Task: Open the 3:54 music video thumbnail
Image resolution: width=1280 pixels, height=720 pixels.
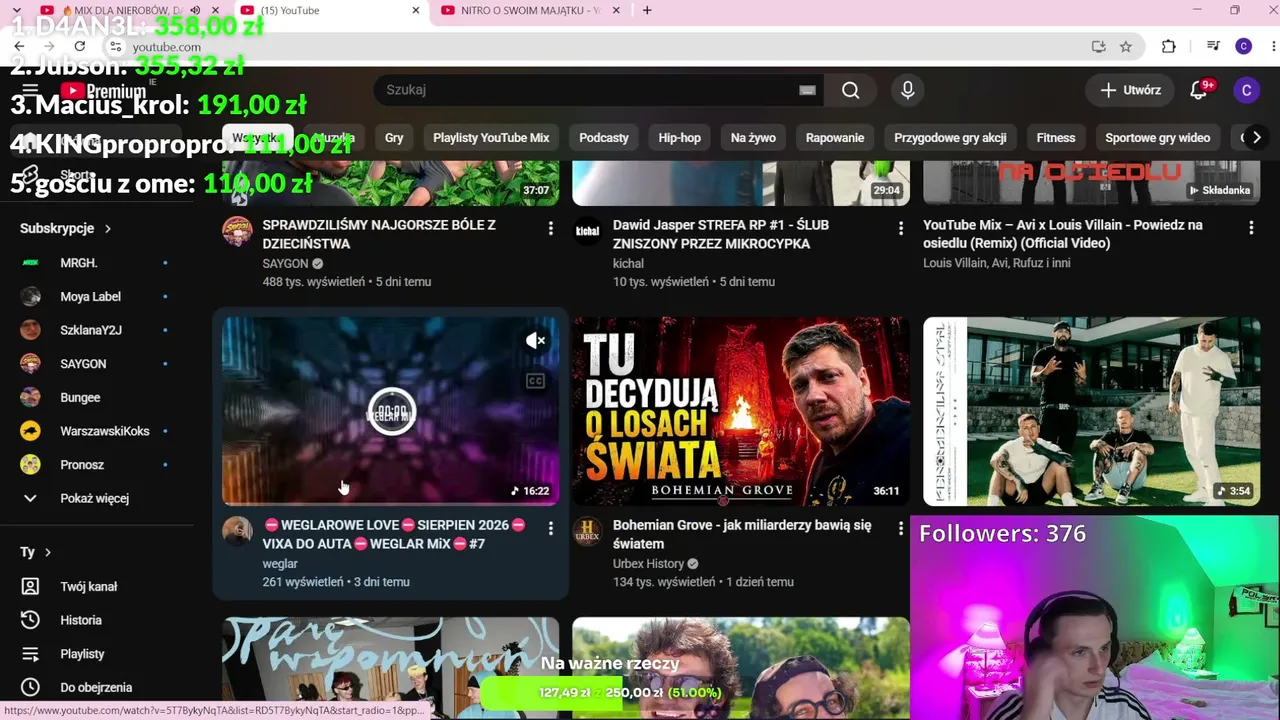Action: coord(1092,411)
